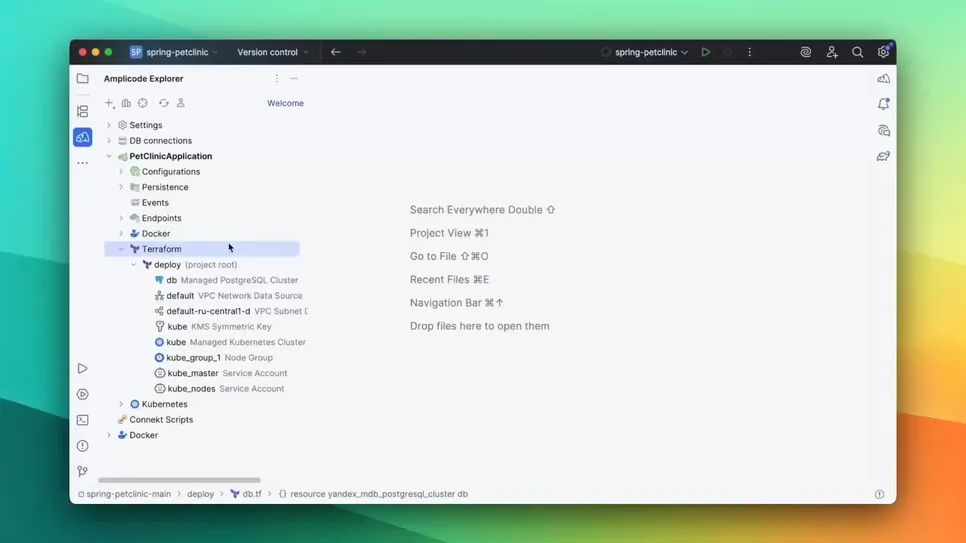Image resolution: width=966 pixels, height=543 pixels.
Task: Open the Notifications bell icon
Action: (883, 104)
